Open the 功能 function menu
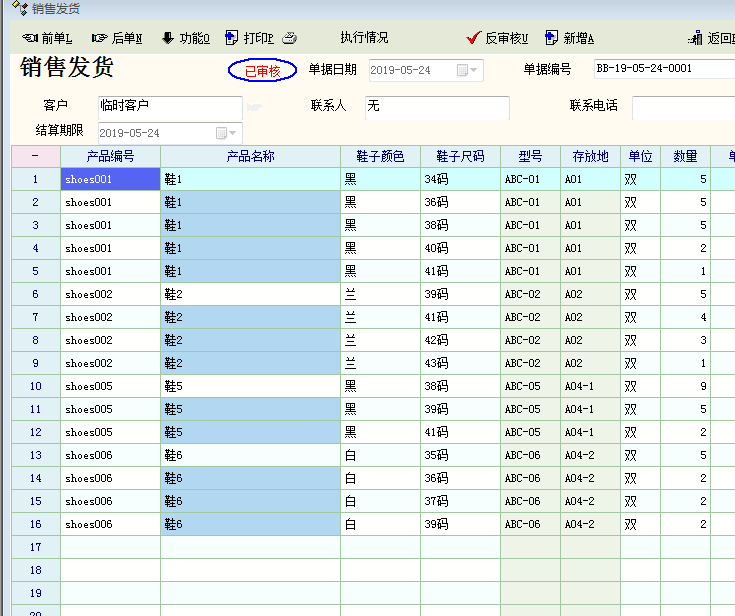 [185, 38]
